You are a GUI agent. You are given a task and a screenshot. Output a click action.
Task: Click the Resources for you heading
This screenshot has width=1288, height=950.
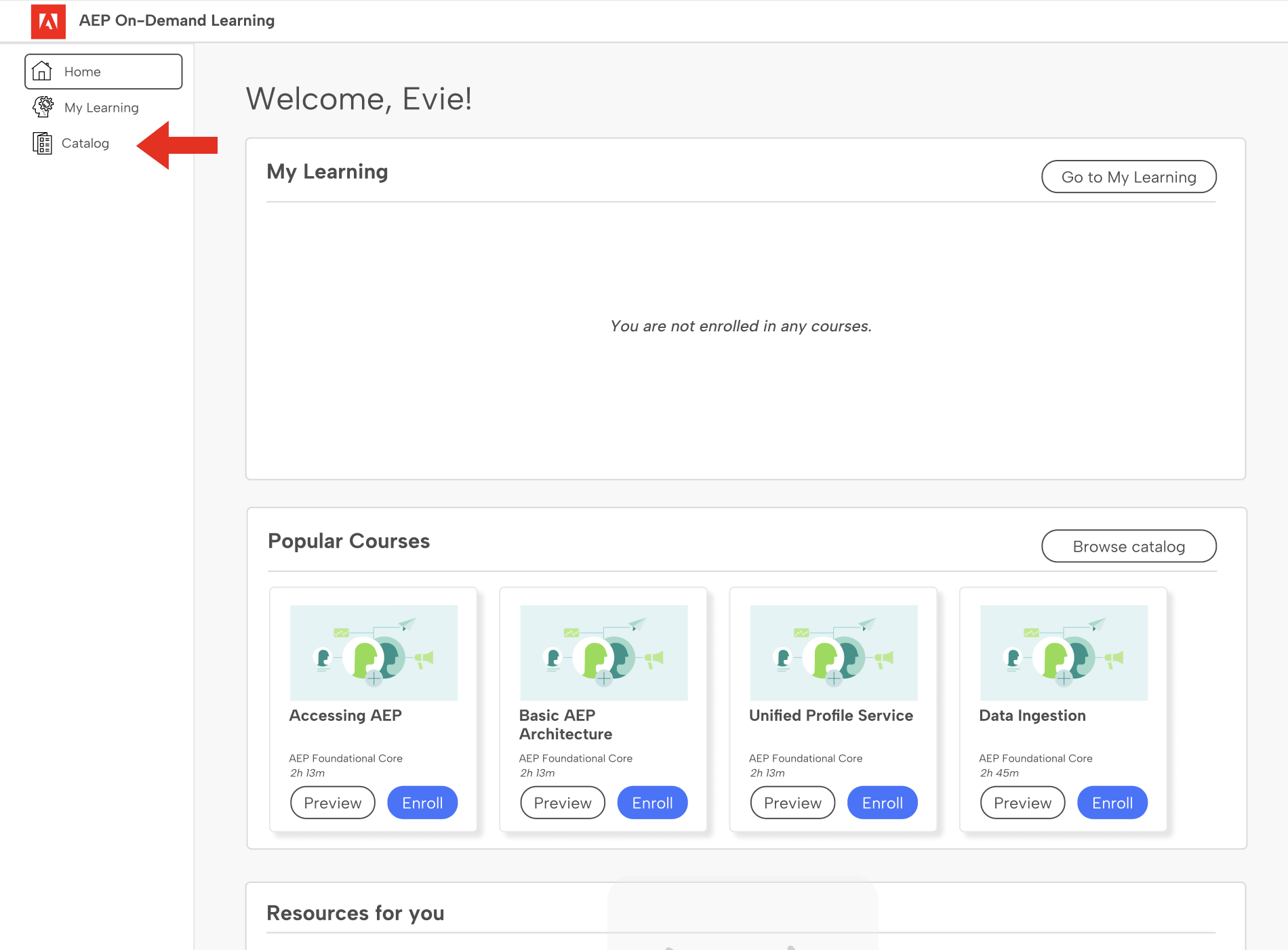click(356, 913)
